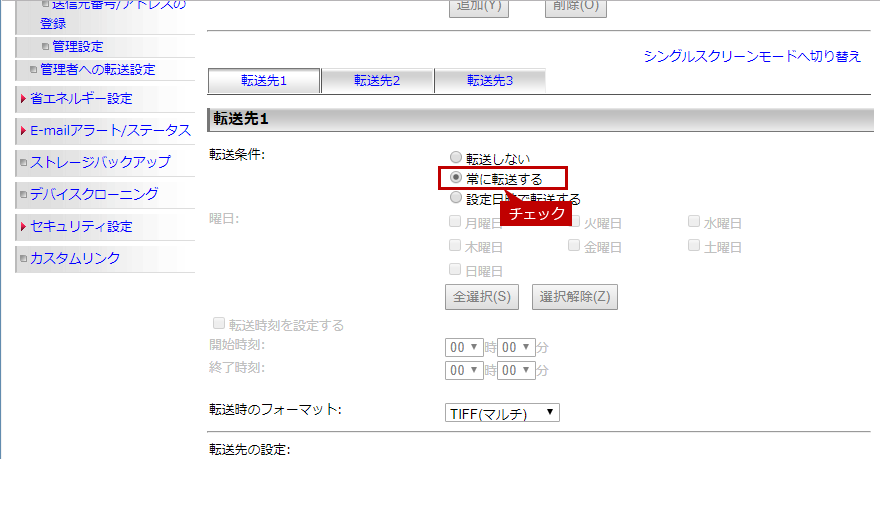Switch to the 転送先3 tab
880x507 pixels.
tap(490, 80)
